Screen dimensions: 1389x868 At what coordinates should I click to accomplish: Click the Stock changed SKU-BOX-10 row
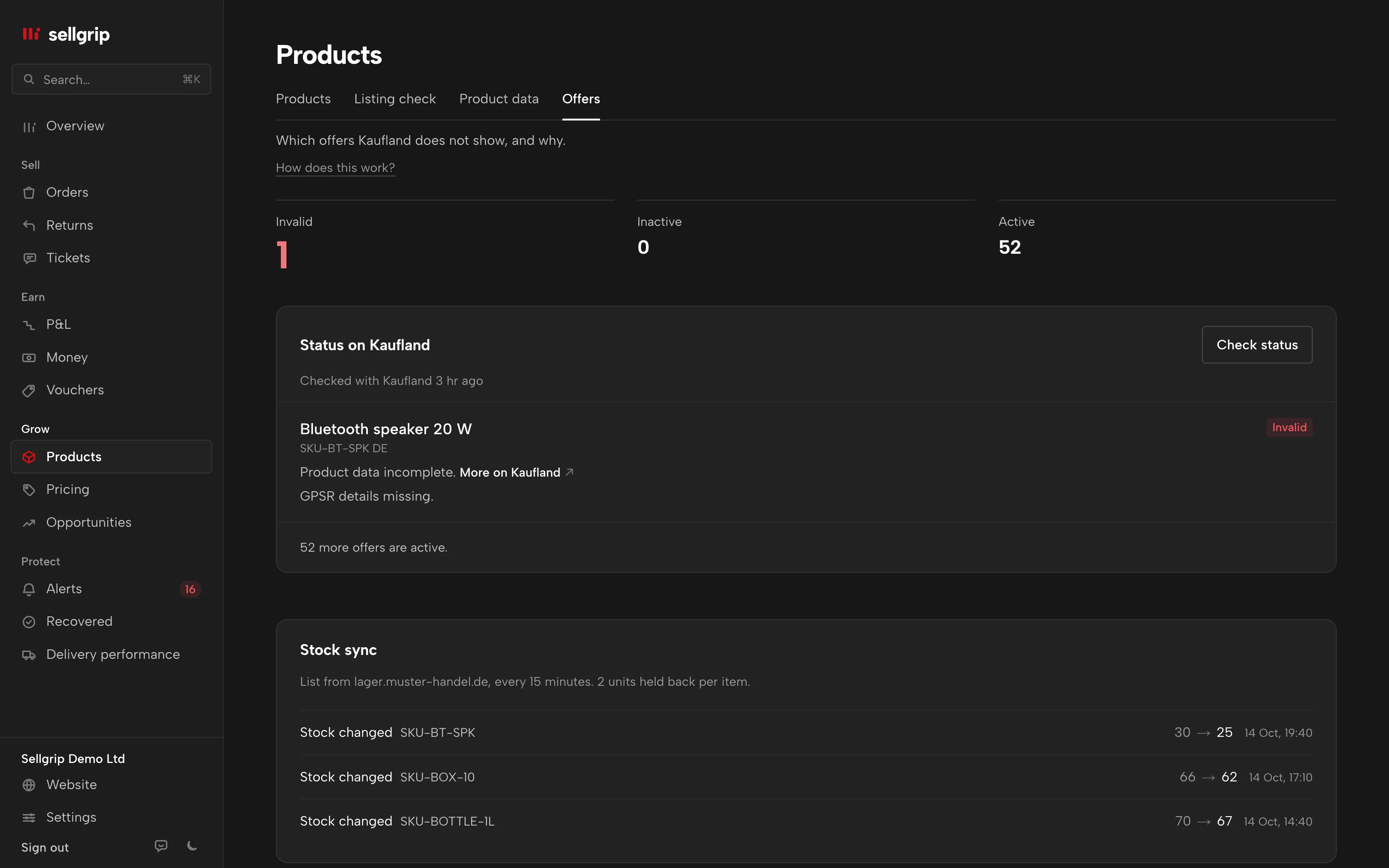[806, 777]
